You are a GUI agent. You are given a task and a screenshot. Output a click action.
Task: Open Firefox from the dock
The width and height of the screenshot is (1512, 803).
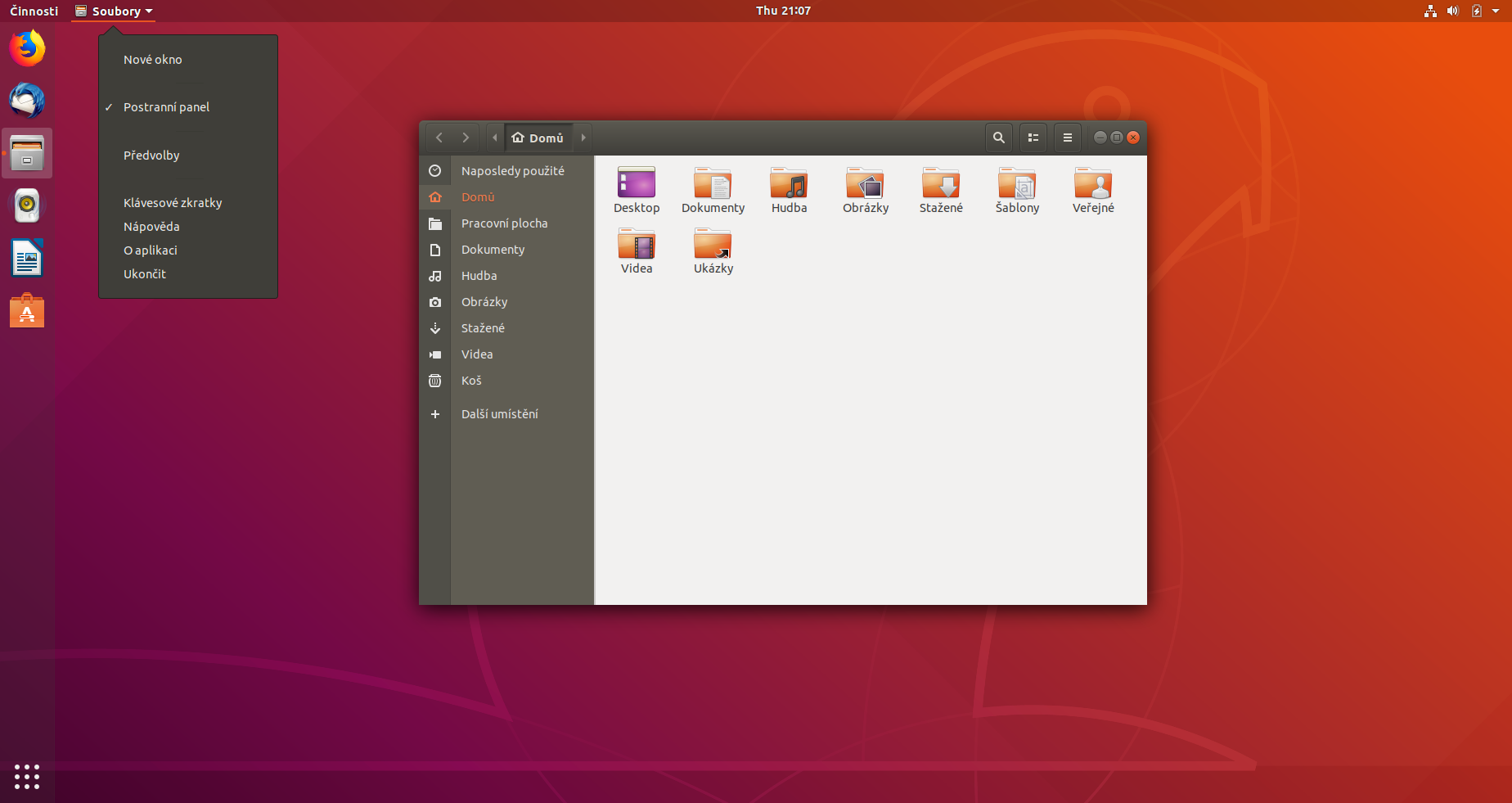[x=27, y=48]
